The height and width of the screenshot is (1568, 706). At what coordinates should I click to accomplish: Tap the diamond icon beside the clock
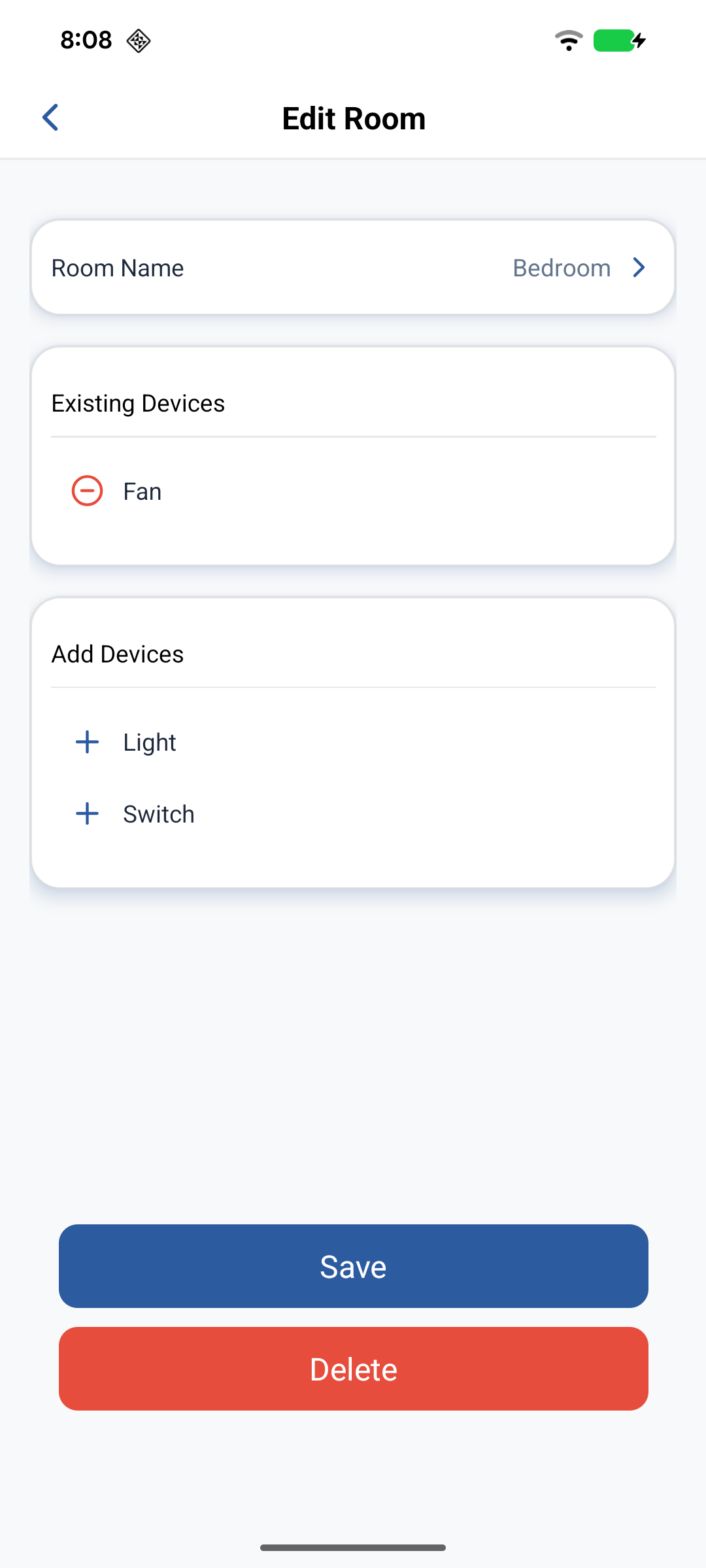coord(139,41)
